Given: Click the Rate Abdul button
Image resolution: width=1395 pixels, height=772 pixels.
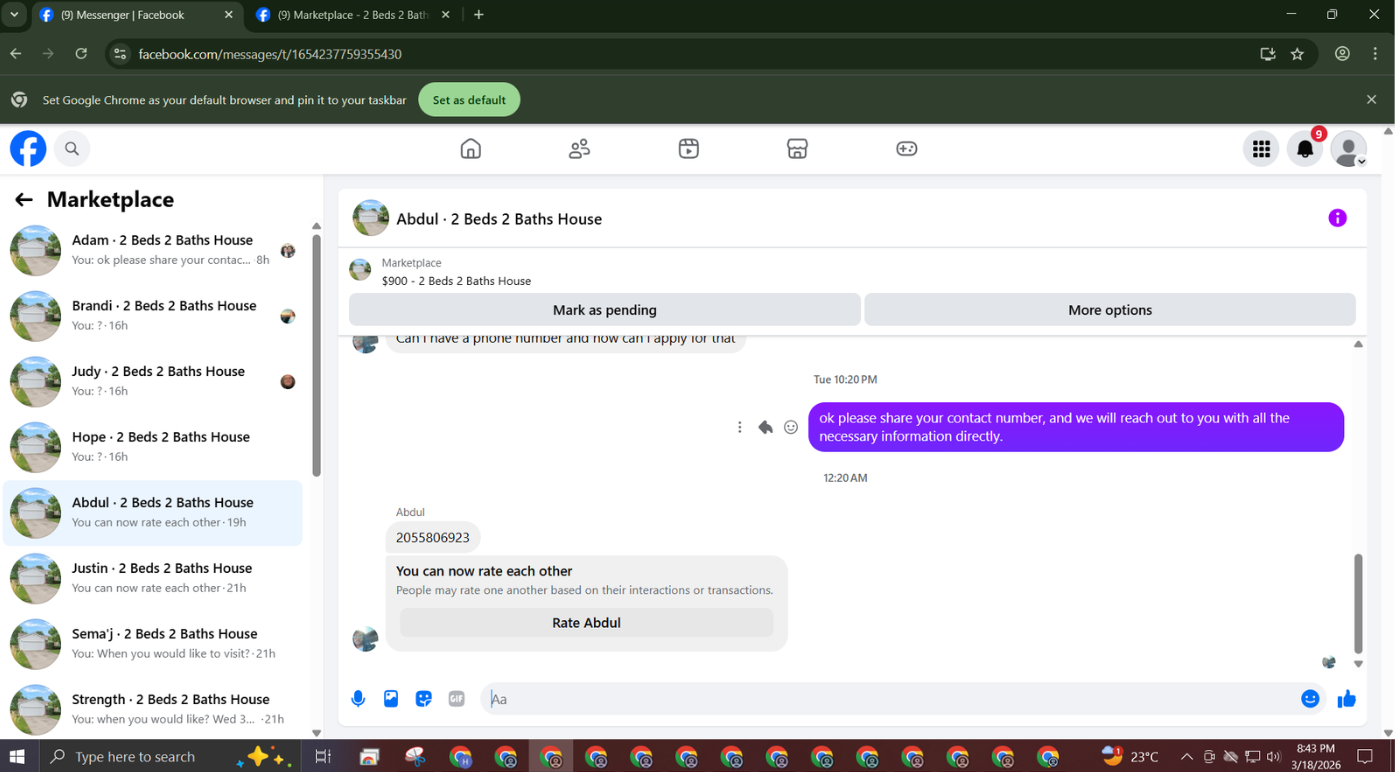Looking at the screenshot, I should [x=587, y=623].
